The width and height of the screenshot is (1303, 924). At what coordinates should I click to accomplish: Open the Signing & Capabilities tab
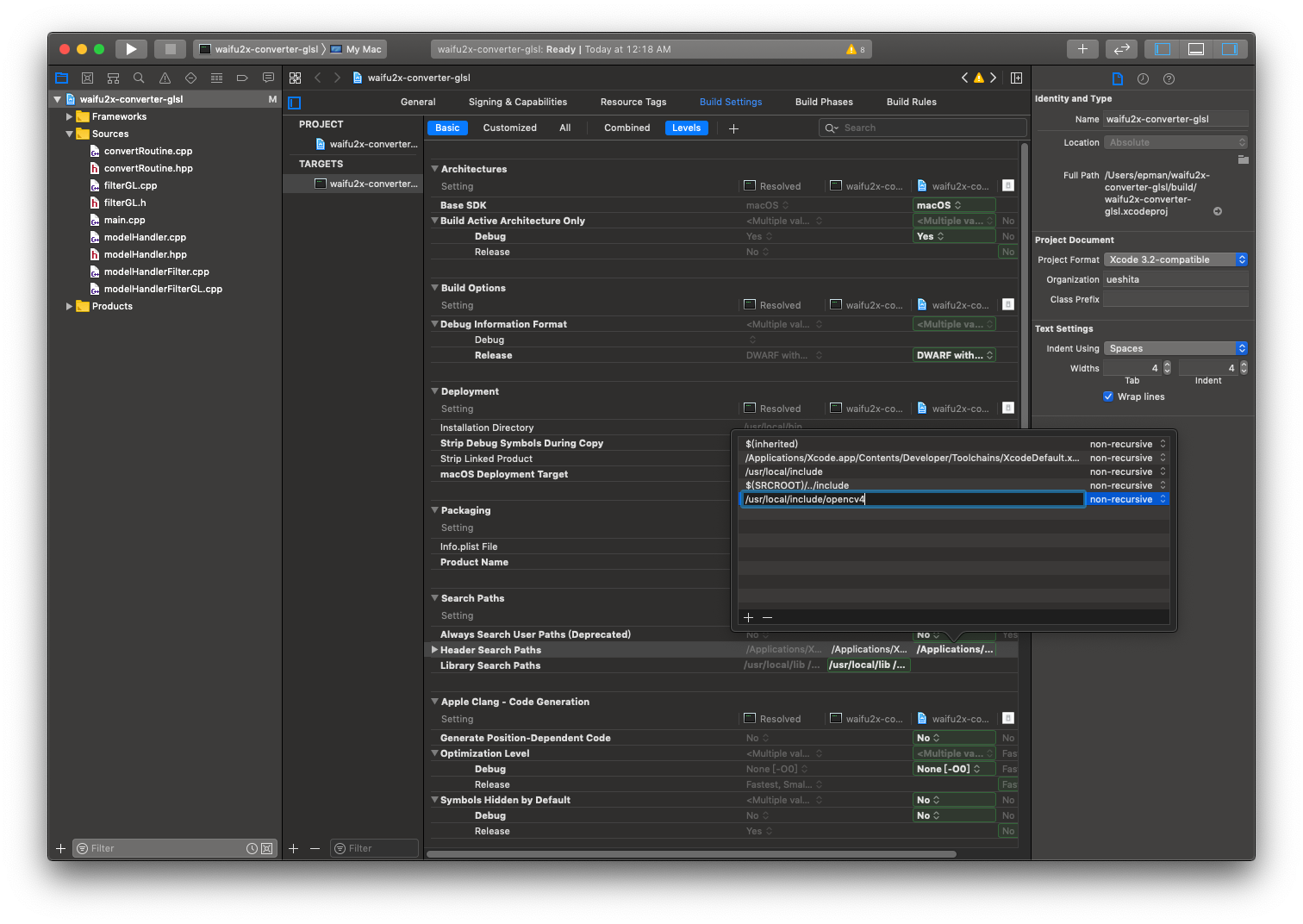pyautogui.click(x=517, y=102)
